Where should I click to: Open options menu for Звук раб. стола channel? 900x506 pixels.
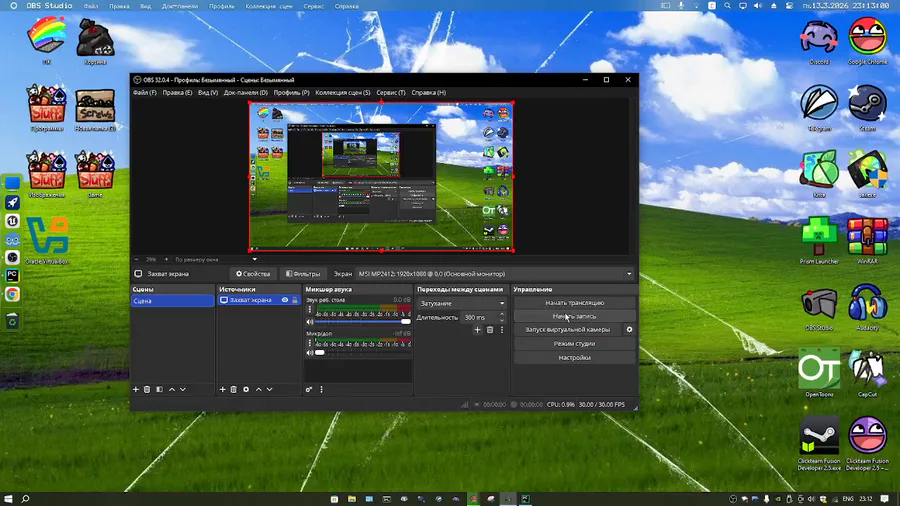(310, 310)
